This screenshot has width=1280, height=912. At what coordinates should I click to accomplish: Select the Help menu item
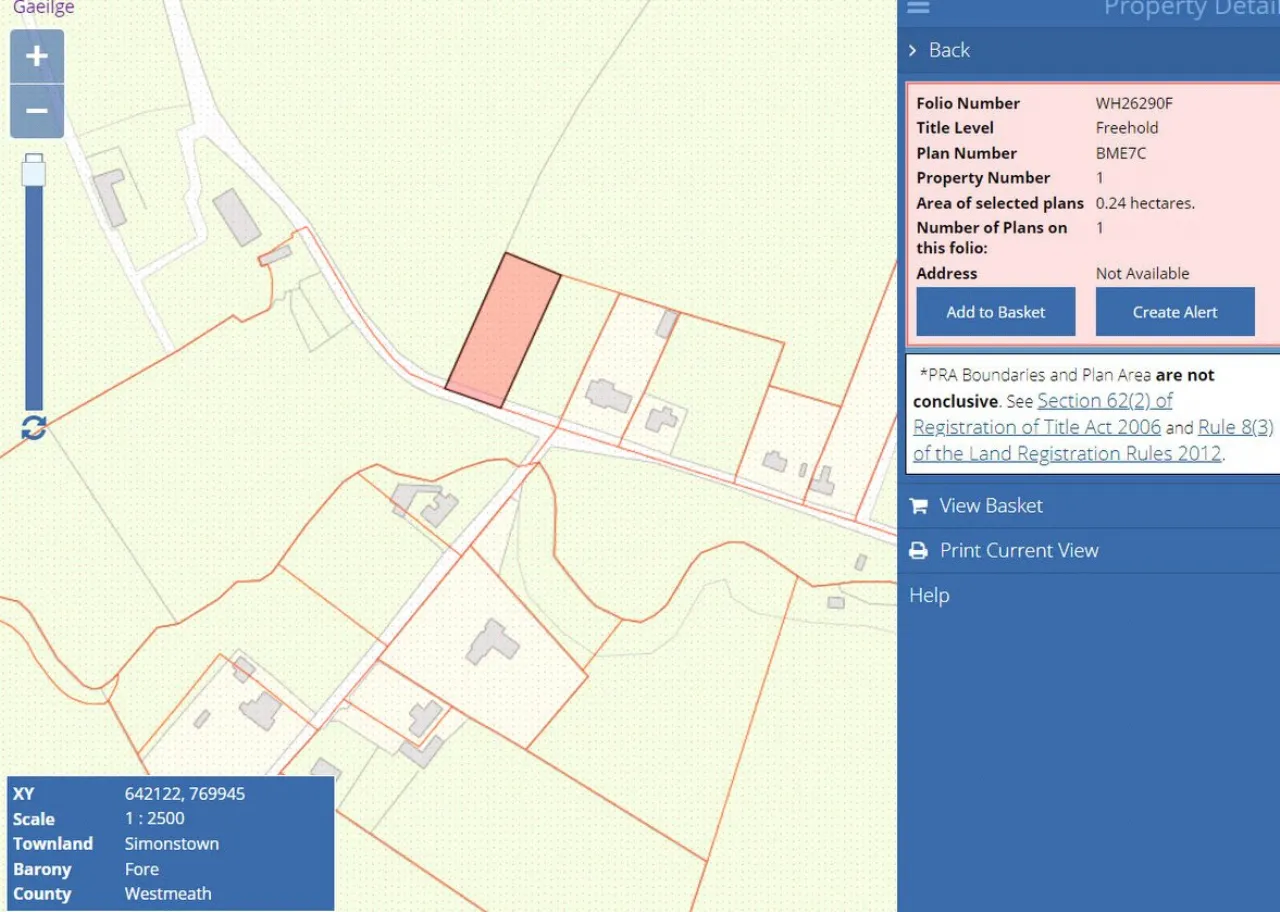(929, 596)
